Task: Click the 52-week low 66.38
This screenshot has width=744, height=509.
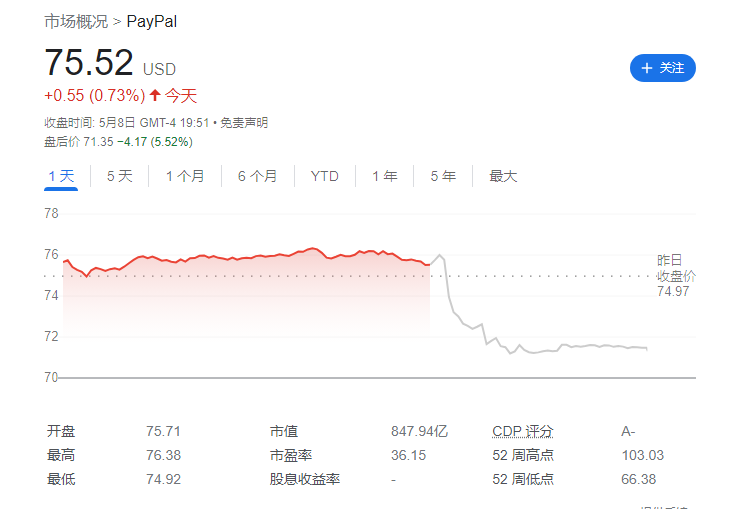Action: click(639, 479)
